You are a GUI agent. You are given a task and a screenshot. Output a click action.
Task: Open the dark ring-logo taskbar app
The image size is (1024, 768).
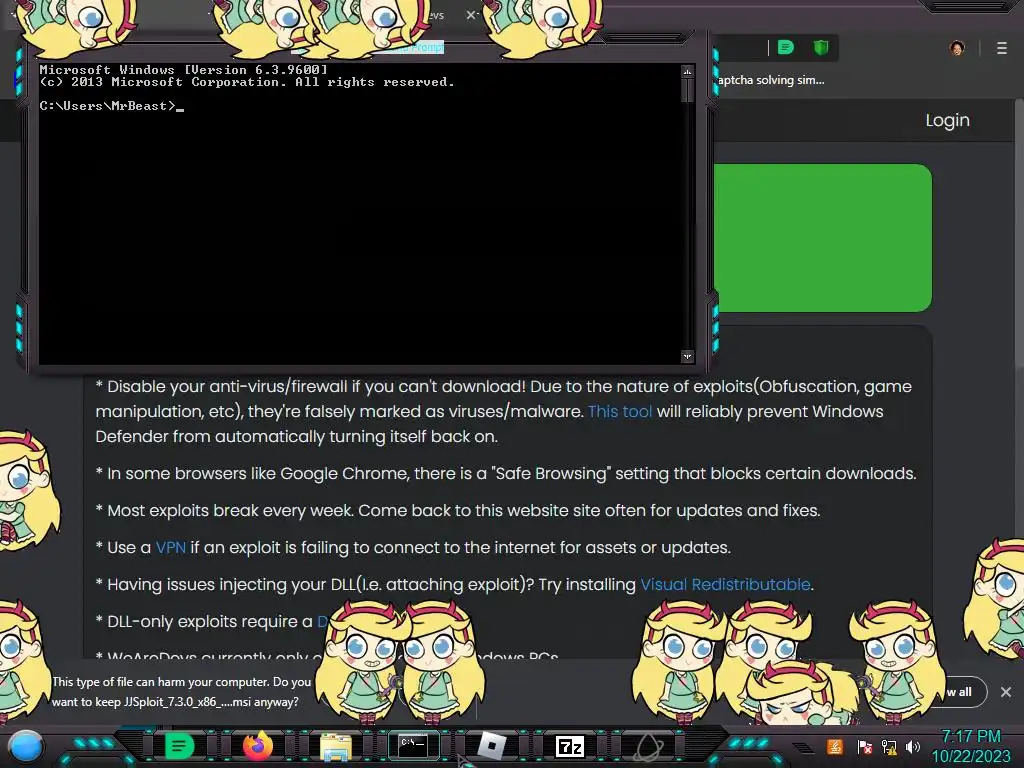coord(648,746)
